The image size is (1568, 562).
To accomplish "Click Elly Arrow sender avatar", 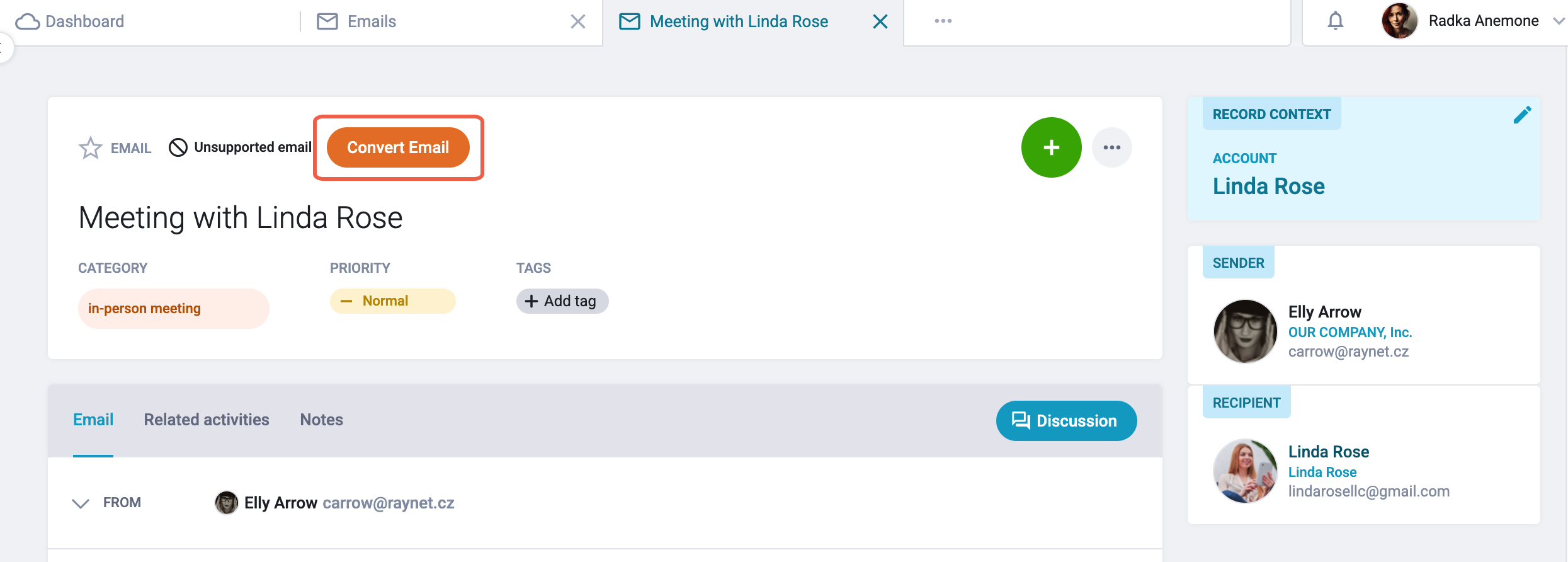I will pyautogui.click(x=1245, y=331).
